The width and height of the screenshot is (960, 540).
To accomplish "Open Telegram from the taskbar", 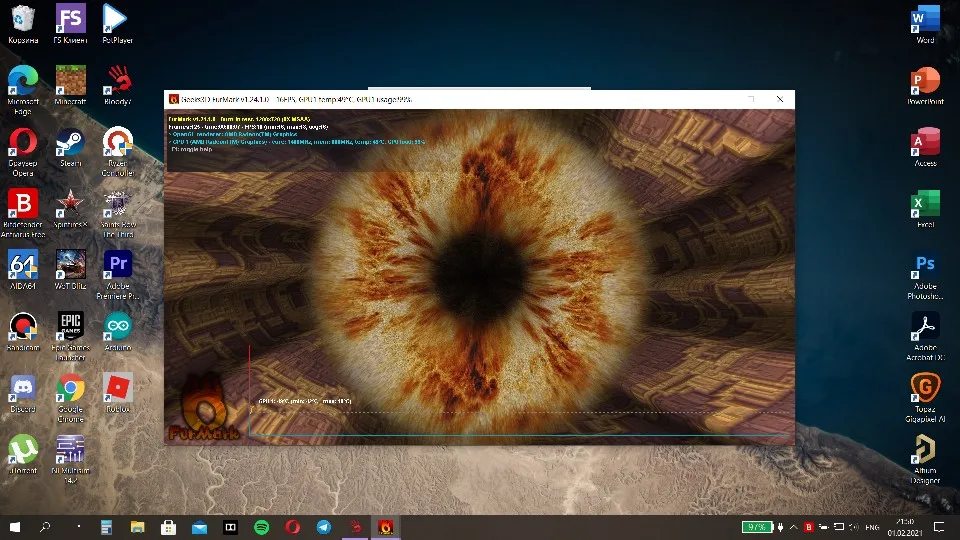I will [324, 527].
